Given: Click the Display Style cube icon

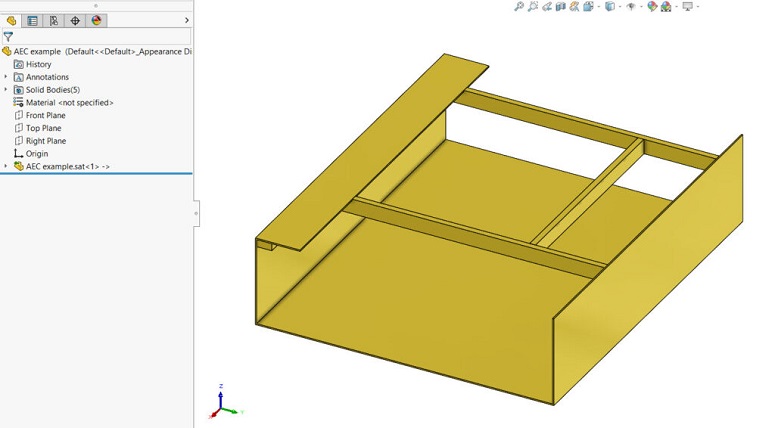Looking at the screenshot, I should click(610, 6).
